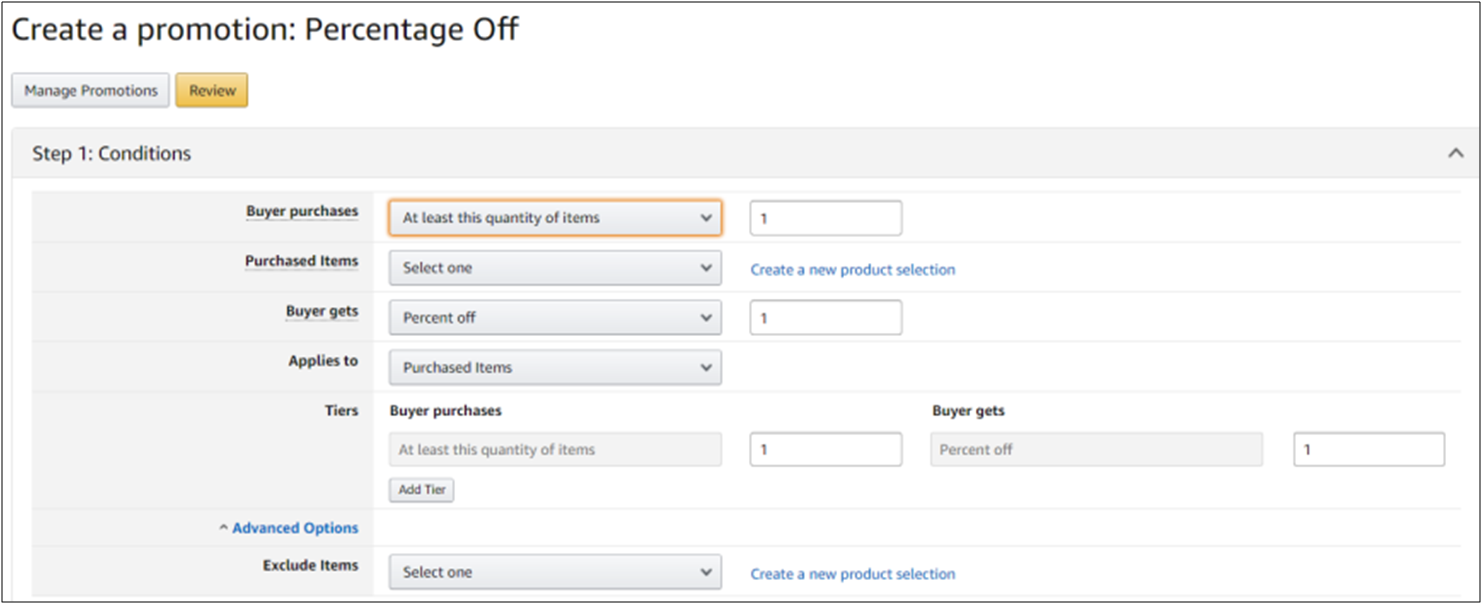Click the Tiers buyer purchases quantity field

tap(825, 450)
